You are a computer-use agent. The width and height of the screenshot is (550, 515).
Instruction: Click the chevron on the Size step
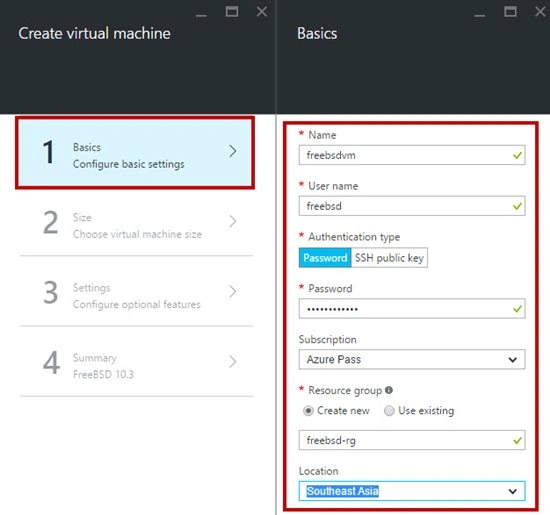tap(233, 221)
